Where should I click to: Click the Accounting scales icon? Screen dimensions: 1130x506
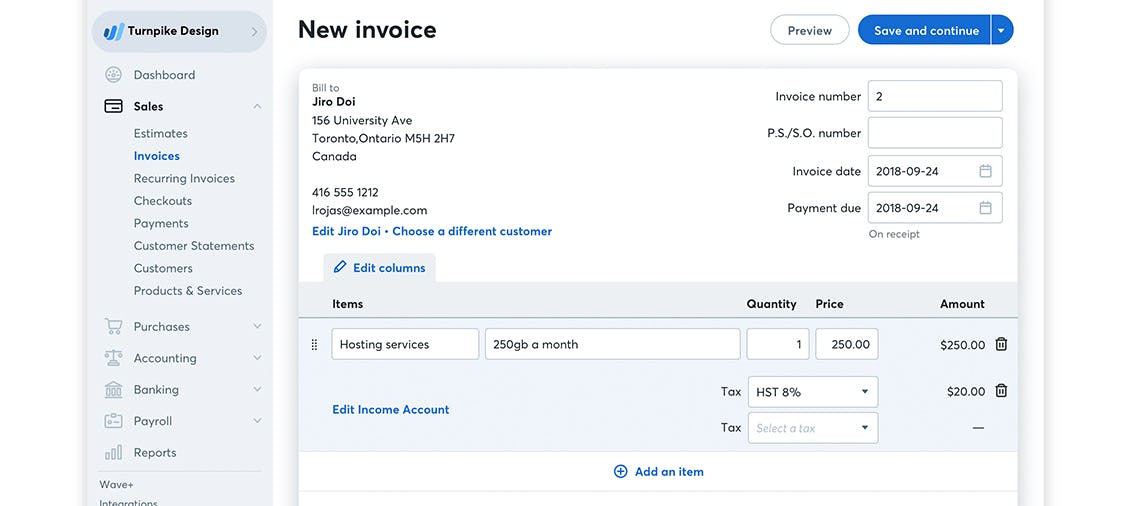113,358
